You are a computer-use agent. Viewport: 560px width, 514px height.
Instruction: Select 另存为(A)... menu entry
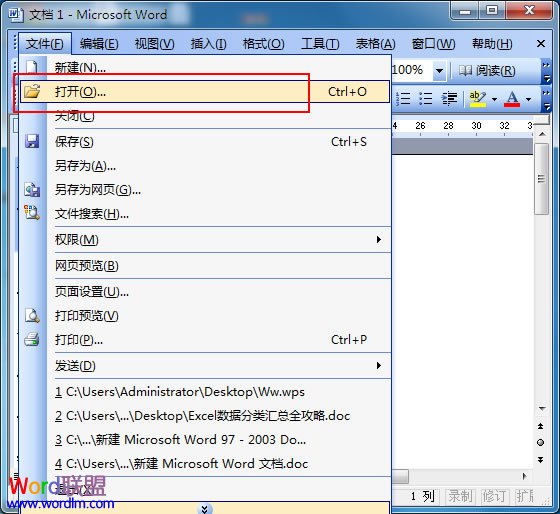205,166
